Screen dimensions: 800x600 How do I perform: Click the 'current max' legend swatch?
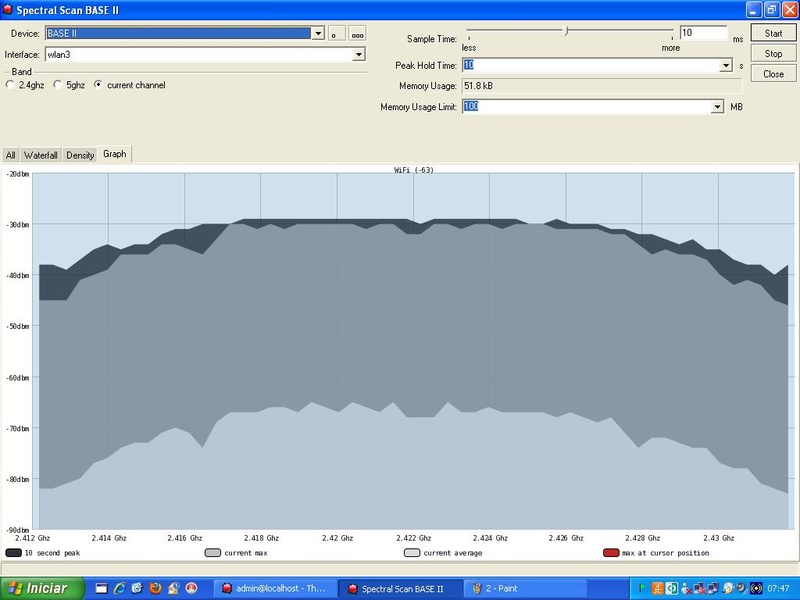pyautogui.click(x=213, y=553)
